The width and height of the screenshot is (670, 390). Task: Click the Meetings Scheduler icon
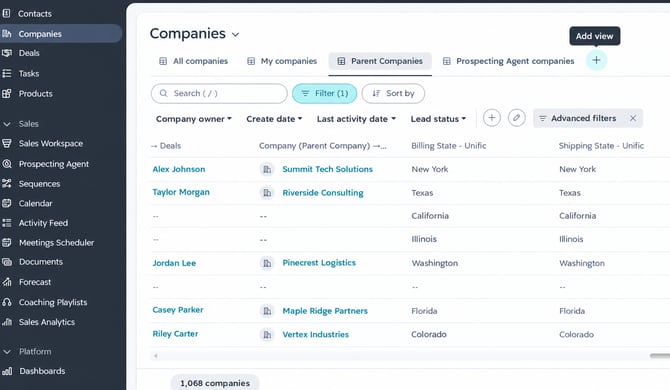(x=6, y=243)
